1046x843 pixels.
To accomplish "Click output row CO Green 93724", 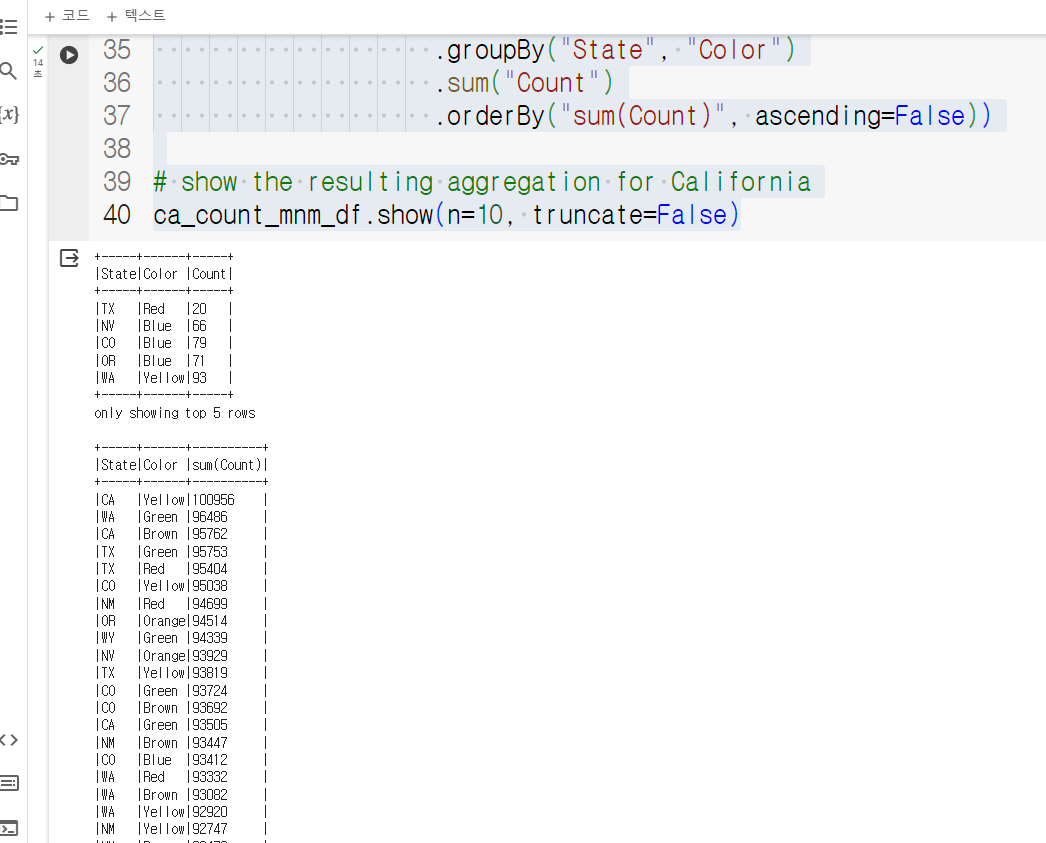I will click(x=181, y=690).
